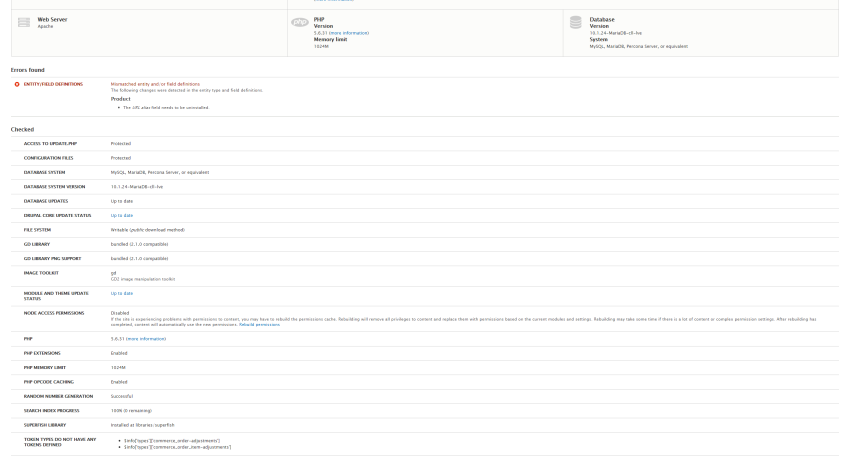The height and width of the screenshot is (460, 850).
Task: Click the 'Checked' section heading
Action: pos(22,129)
